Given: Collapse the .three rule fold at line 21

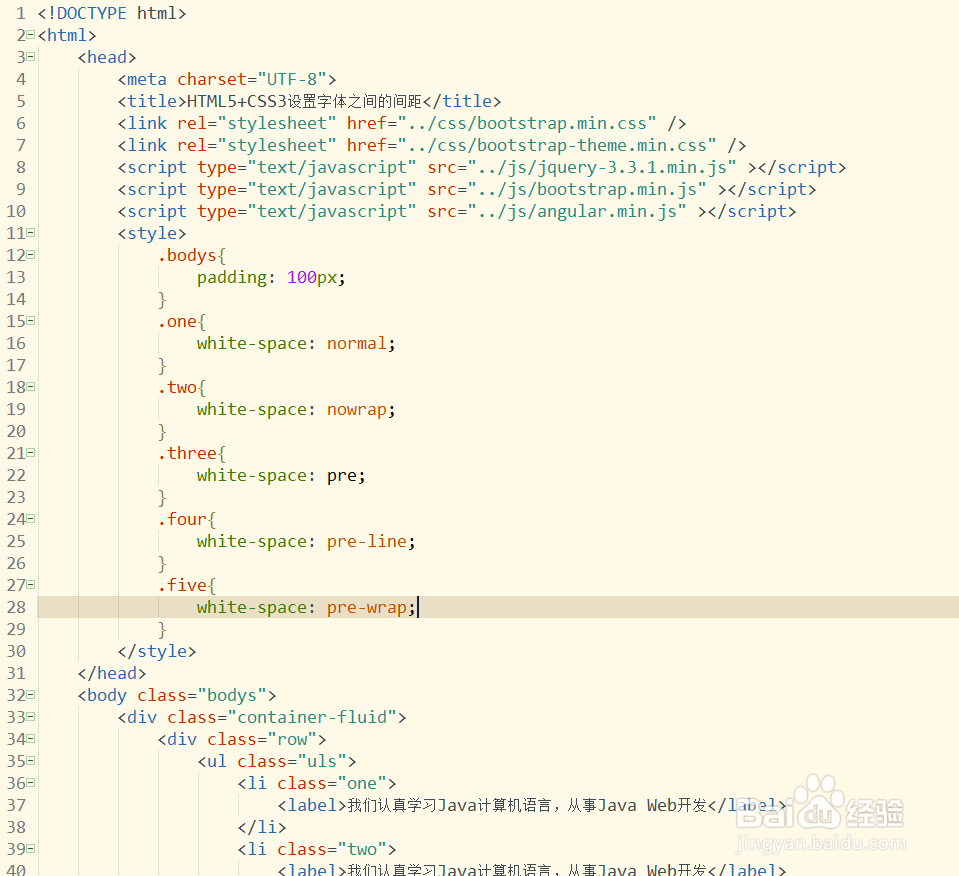Looking at the screenshot, I should tap(31, 453).
